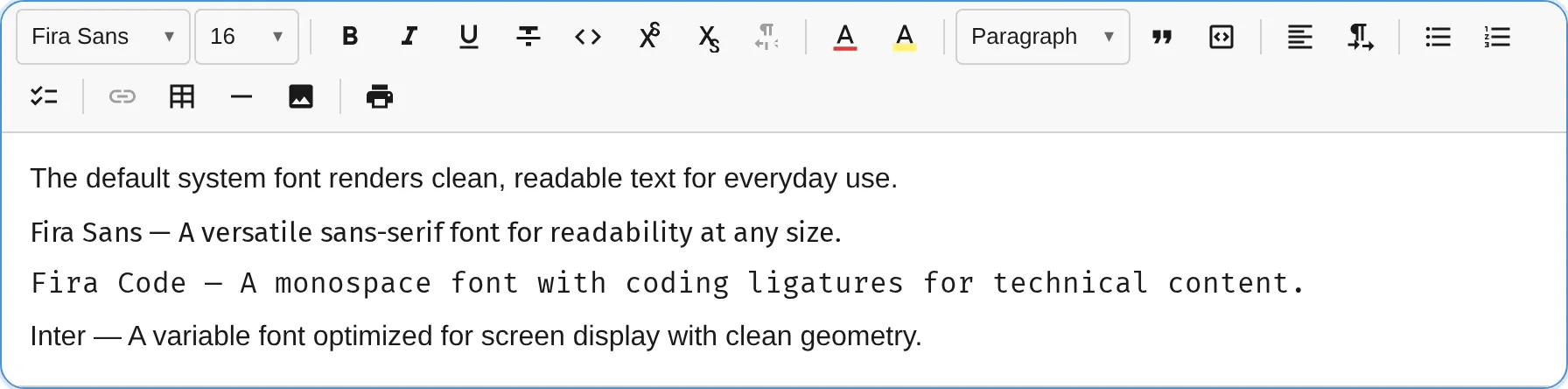Image resolution: width=1568 pixels, height=389 pixels.
Task: Toggle underline formatting
Action: (x=469, y=37)
